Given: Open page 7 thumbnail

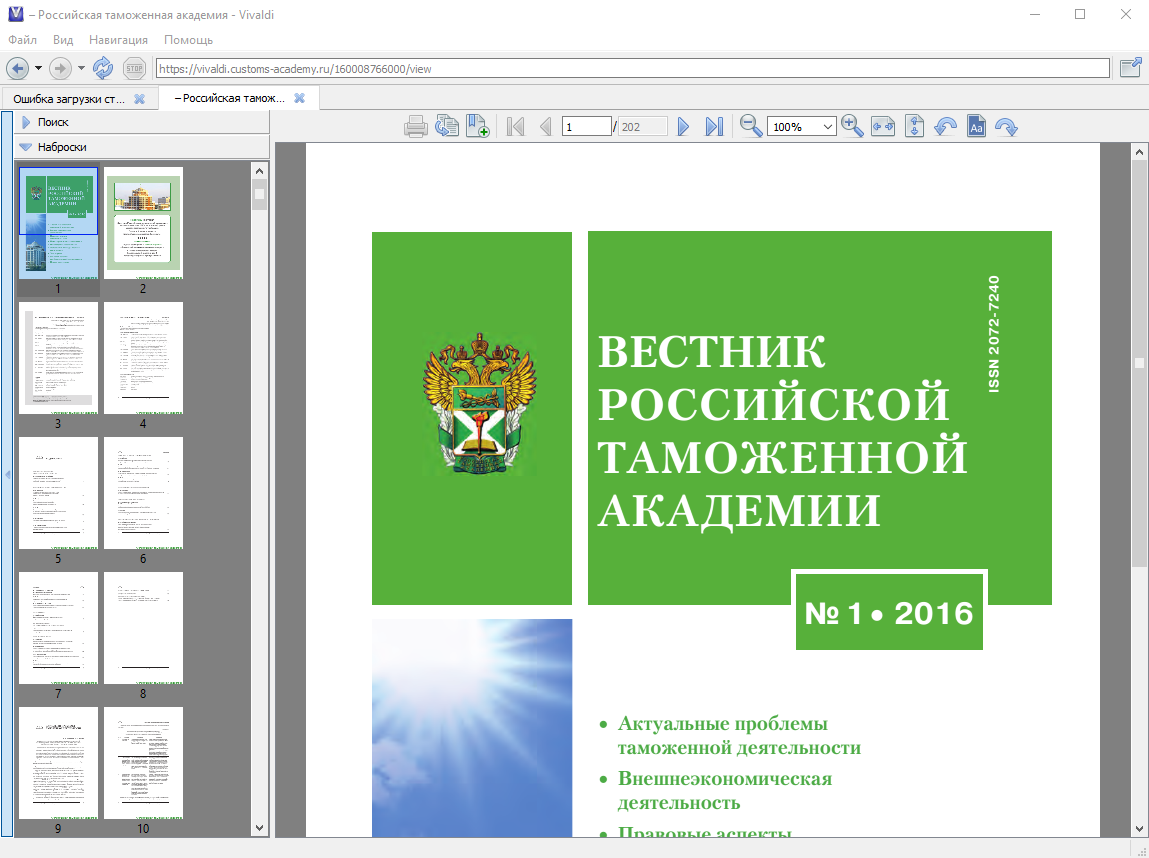Looking at the screenshot, I should coord(59,628).
